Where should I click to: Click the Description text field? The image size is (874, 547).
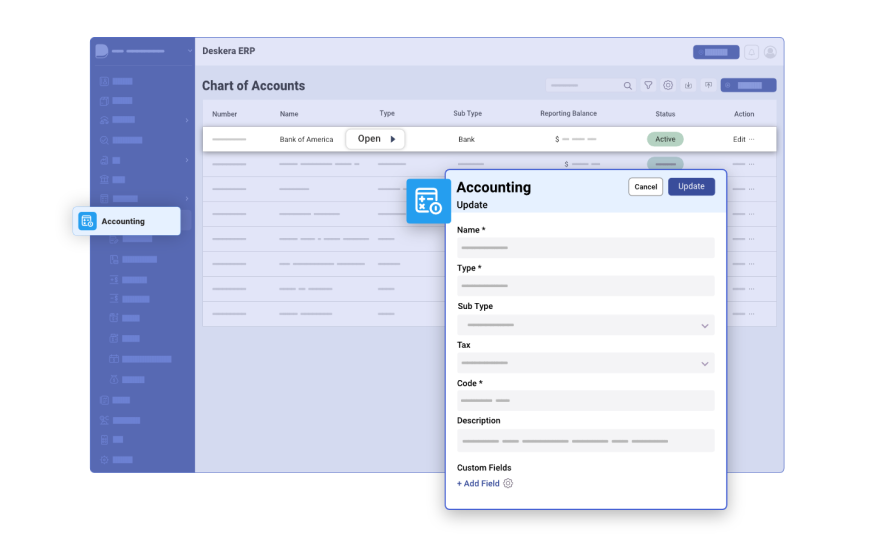click(585, 440)
